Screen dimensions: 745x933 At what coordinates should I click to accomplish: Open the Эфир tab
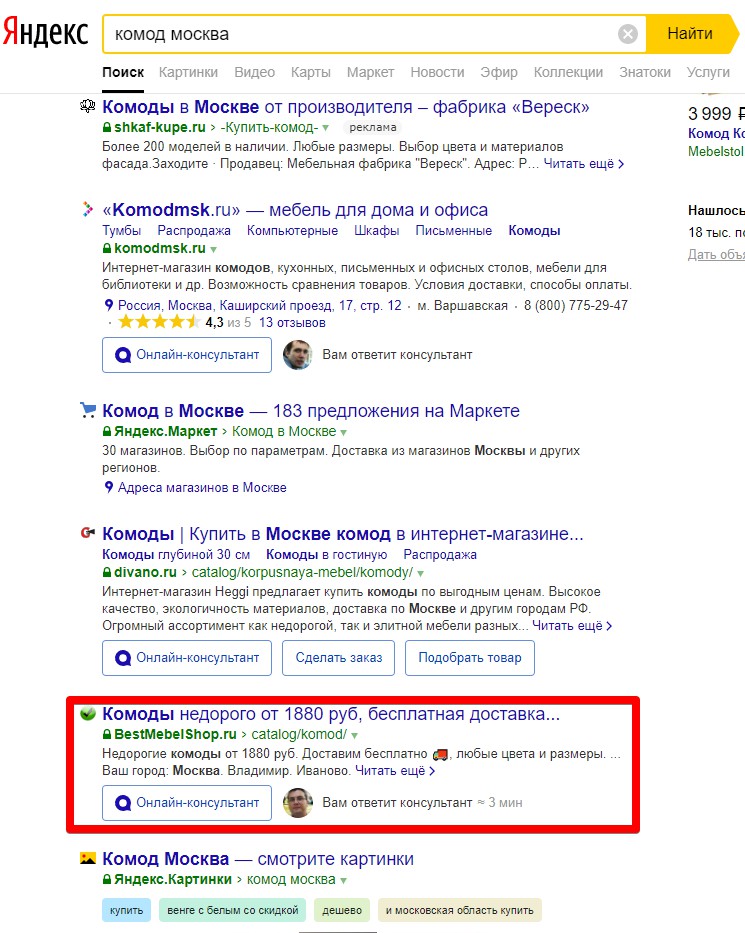499,72
